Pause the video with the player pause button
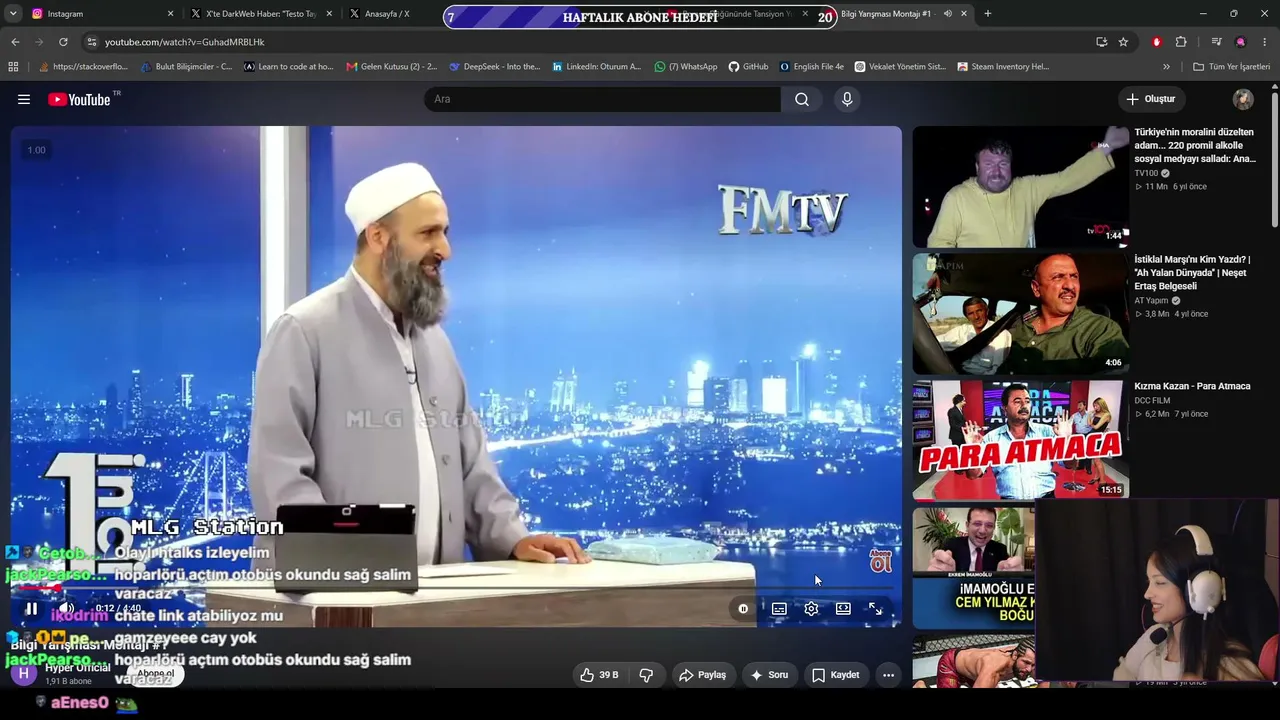The height and width of the screenshot is (720, 1280). coord(31,608)
